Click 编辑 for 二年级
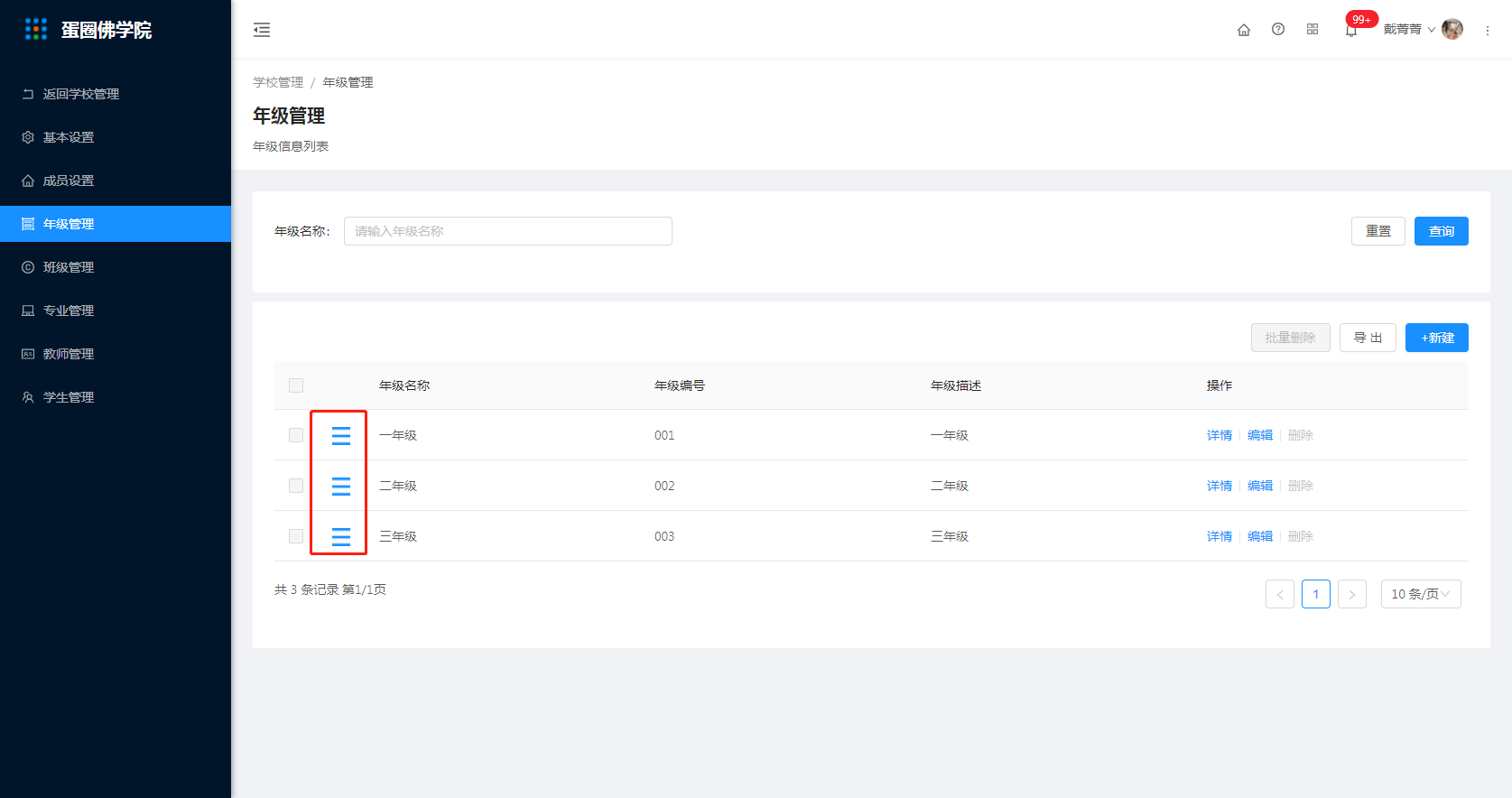The height and width of the screenshot is (798, 1512). click(x=1260, y=486)
